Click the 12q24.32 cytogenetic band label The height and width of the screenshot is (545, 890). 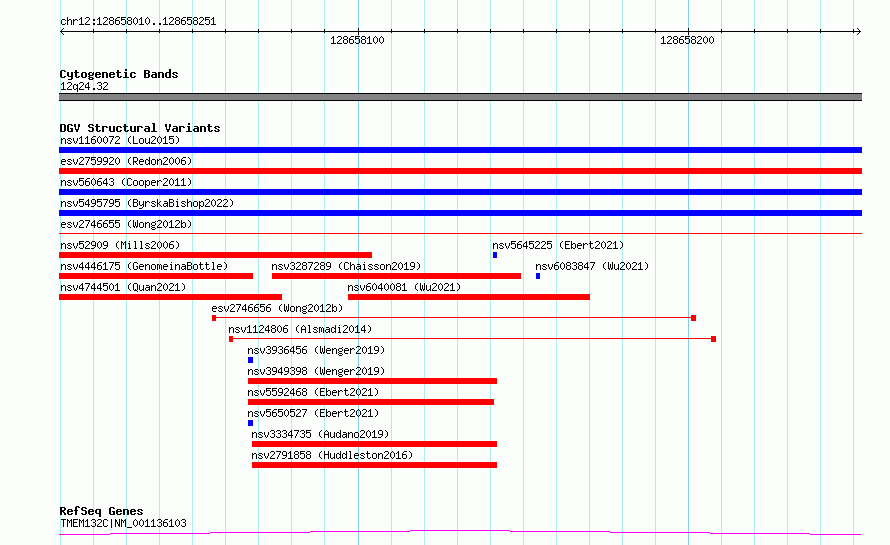tap(84, 86)
